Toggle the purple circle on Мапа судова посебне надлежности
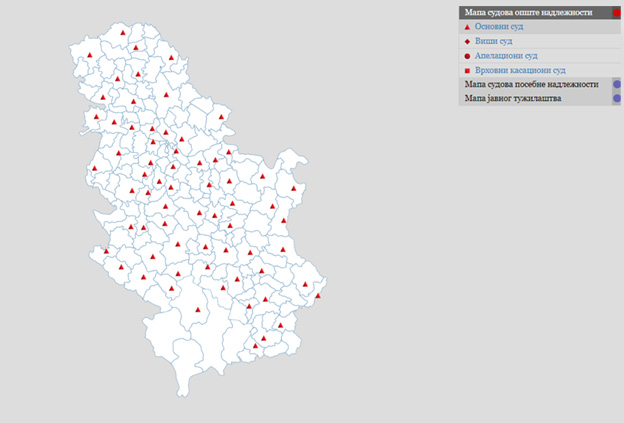Image resolution: width=624 pixels, height=423 pixels. tap(617, 84)
